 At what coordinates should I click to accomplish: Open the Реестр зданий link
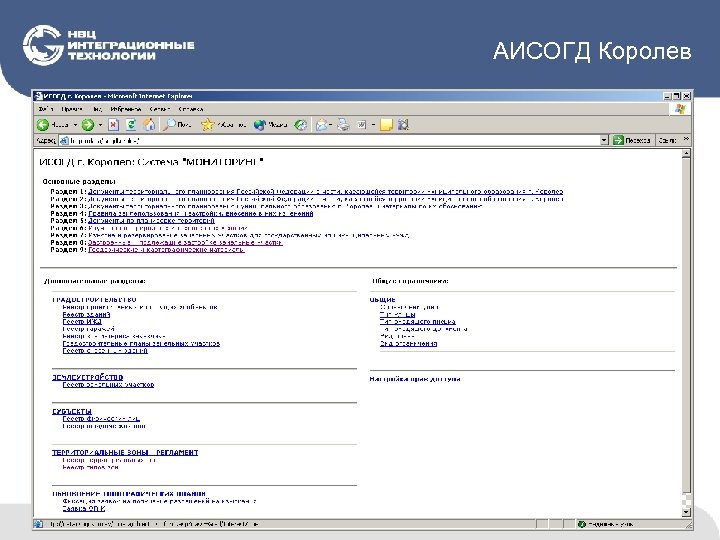(x=86, y=315)
